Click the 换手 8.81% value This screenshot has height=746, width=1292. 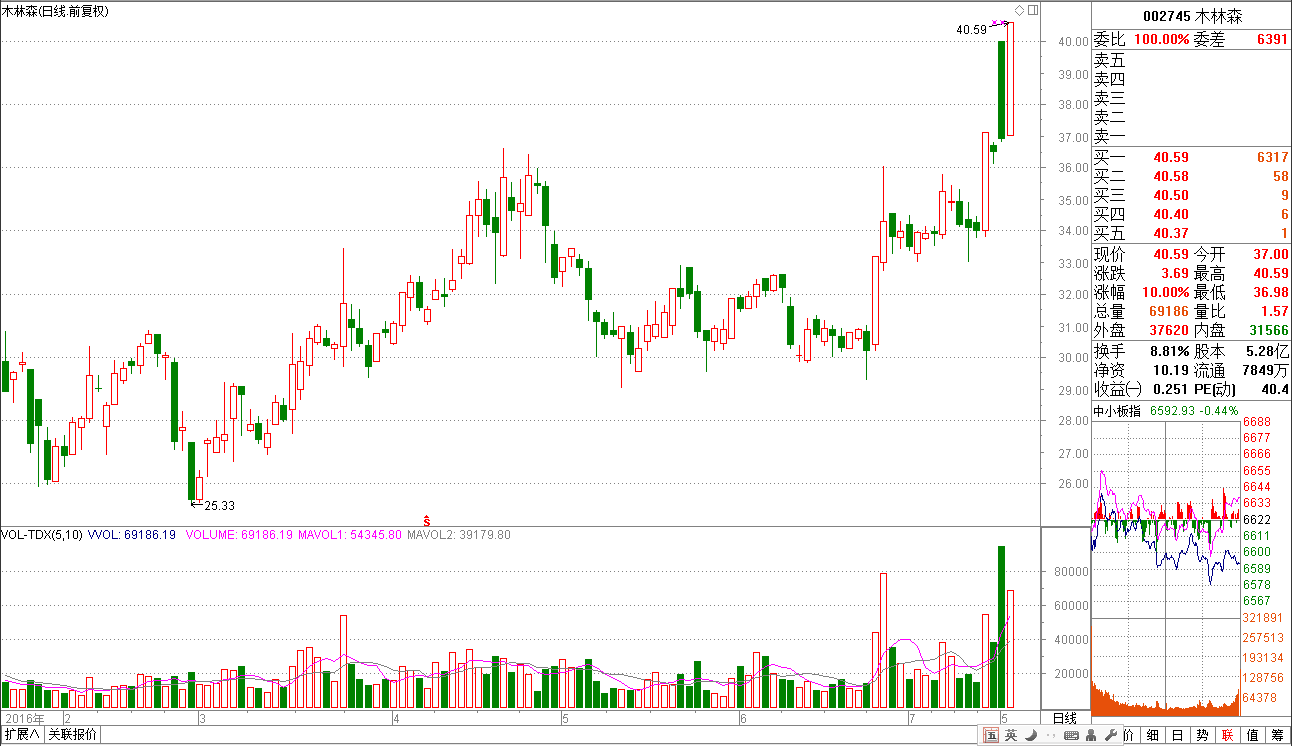(1169, 351)
